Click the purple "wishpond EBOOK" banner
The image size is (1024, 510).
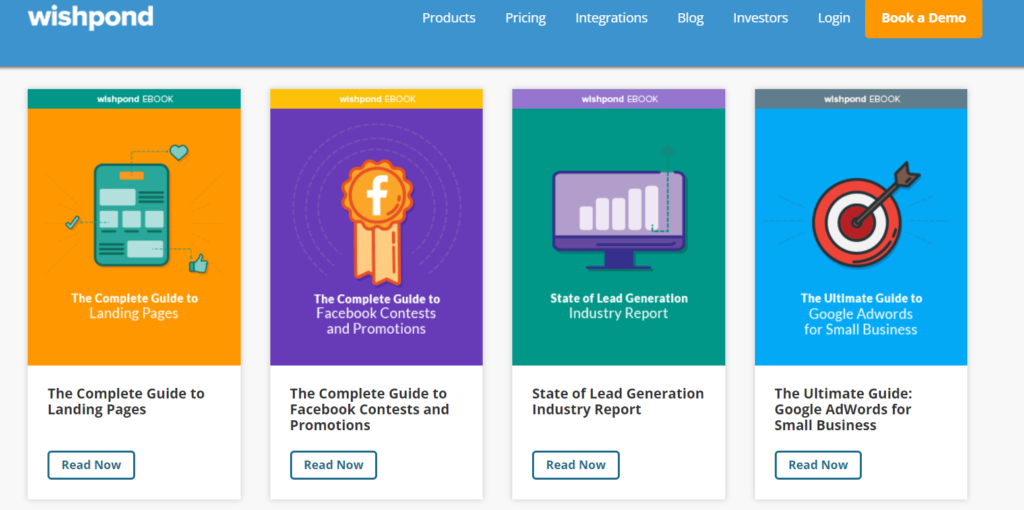(x=618, y=99)
